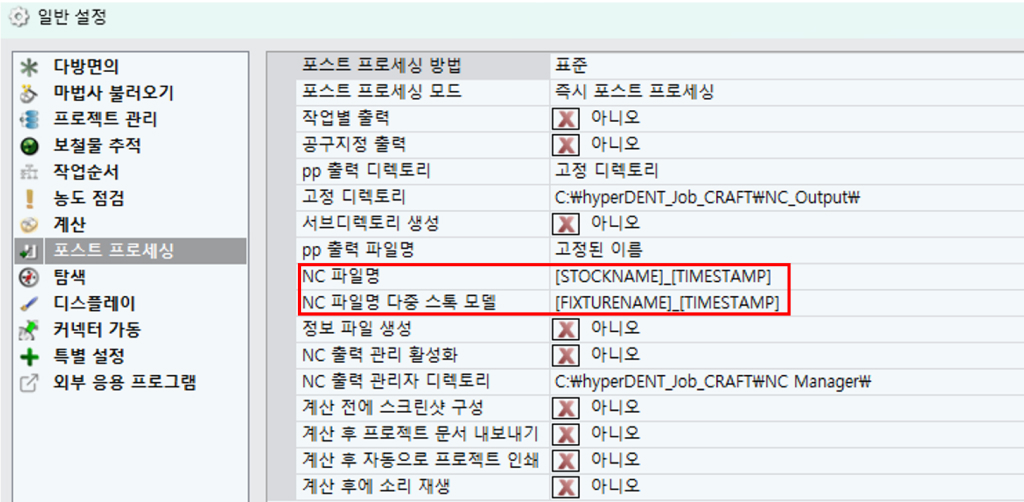Toggle the 계산 후에 소리 재생 checkbox

click(567, 486)
